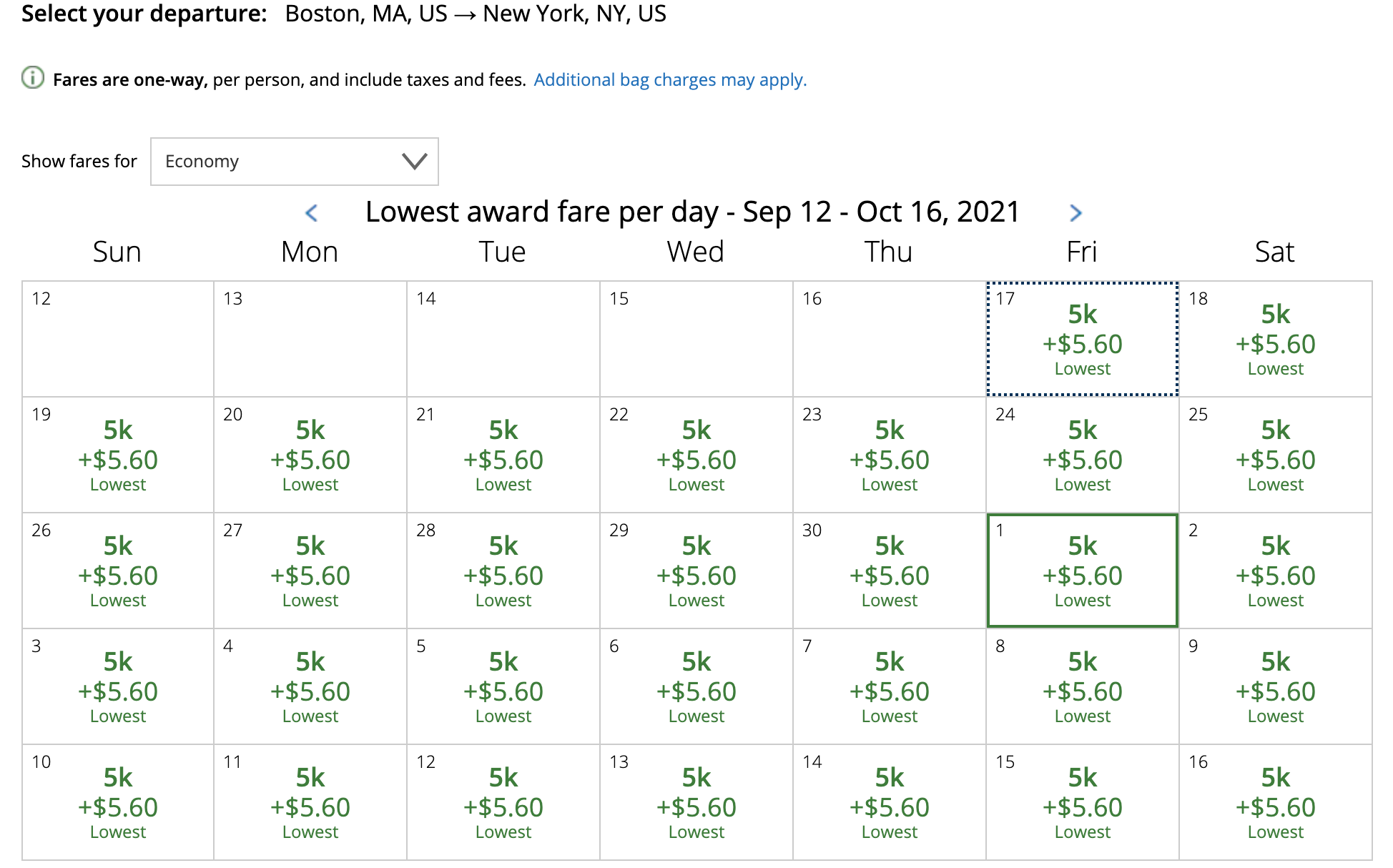Click the Sun column header
Viewport: 1393px width, 868px height.
(x=117, y=251)
